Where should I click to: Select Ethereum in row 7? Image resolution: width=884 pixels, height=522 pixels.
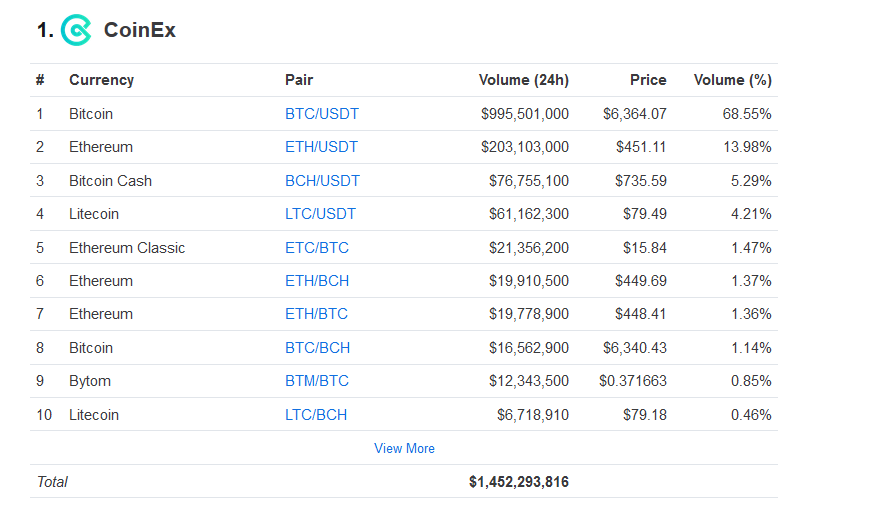point(101,314)
